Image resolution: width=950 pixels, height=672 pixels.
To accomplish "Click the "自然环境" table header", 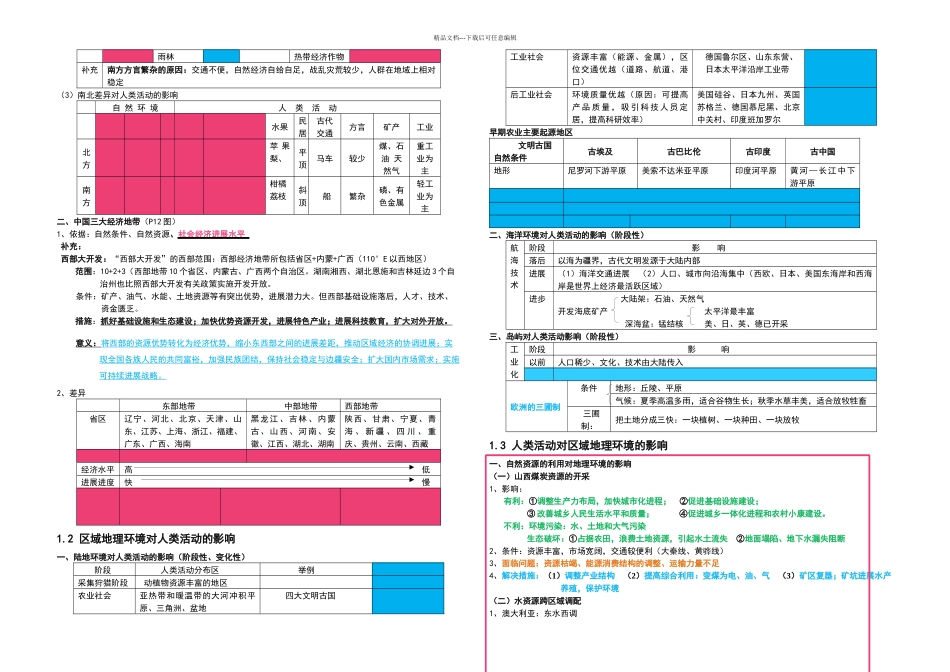I will click(135, 108).
